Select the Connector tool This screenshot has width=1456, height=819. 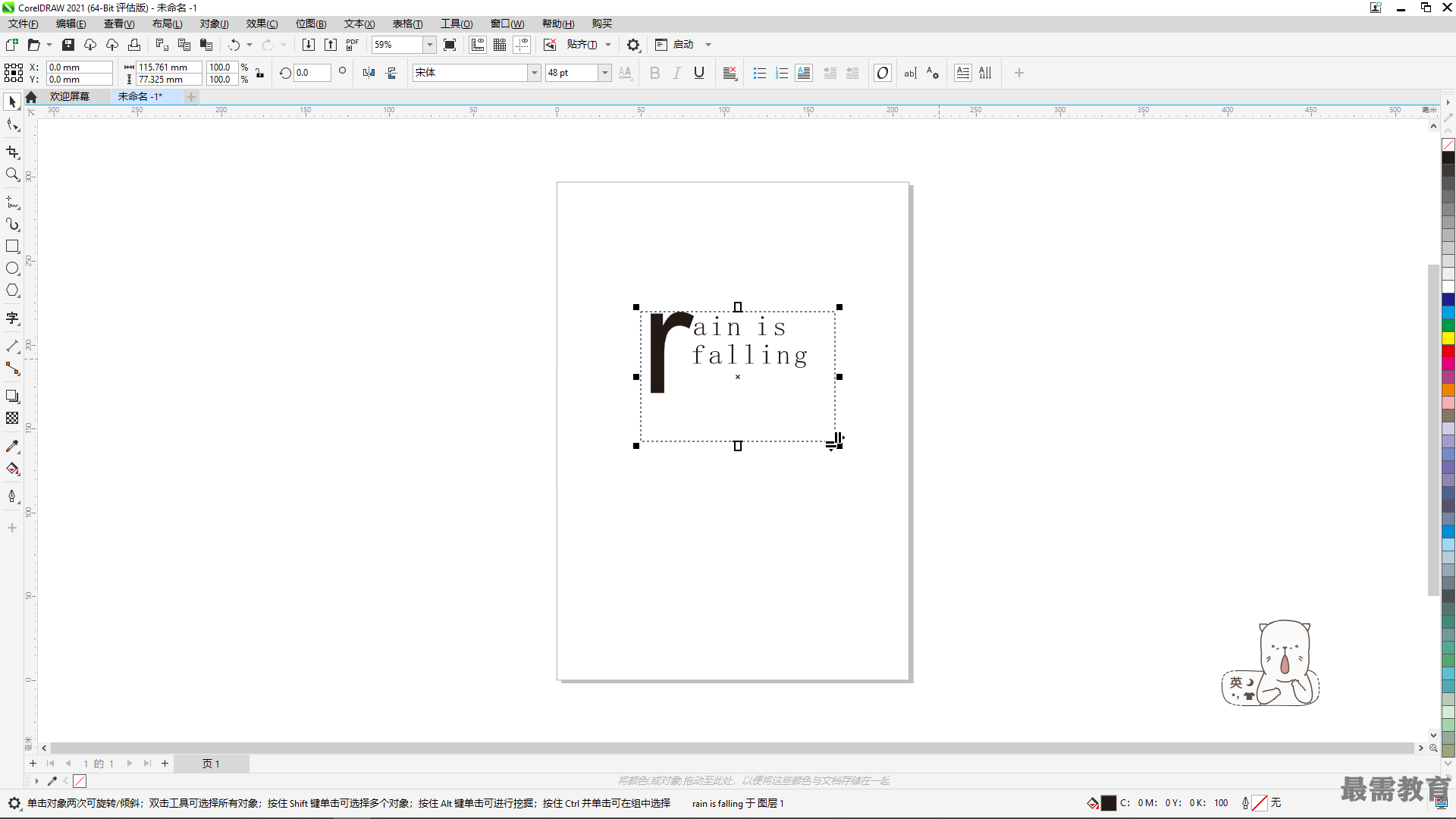click(12, 369)
